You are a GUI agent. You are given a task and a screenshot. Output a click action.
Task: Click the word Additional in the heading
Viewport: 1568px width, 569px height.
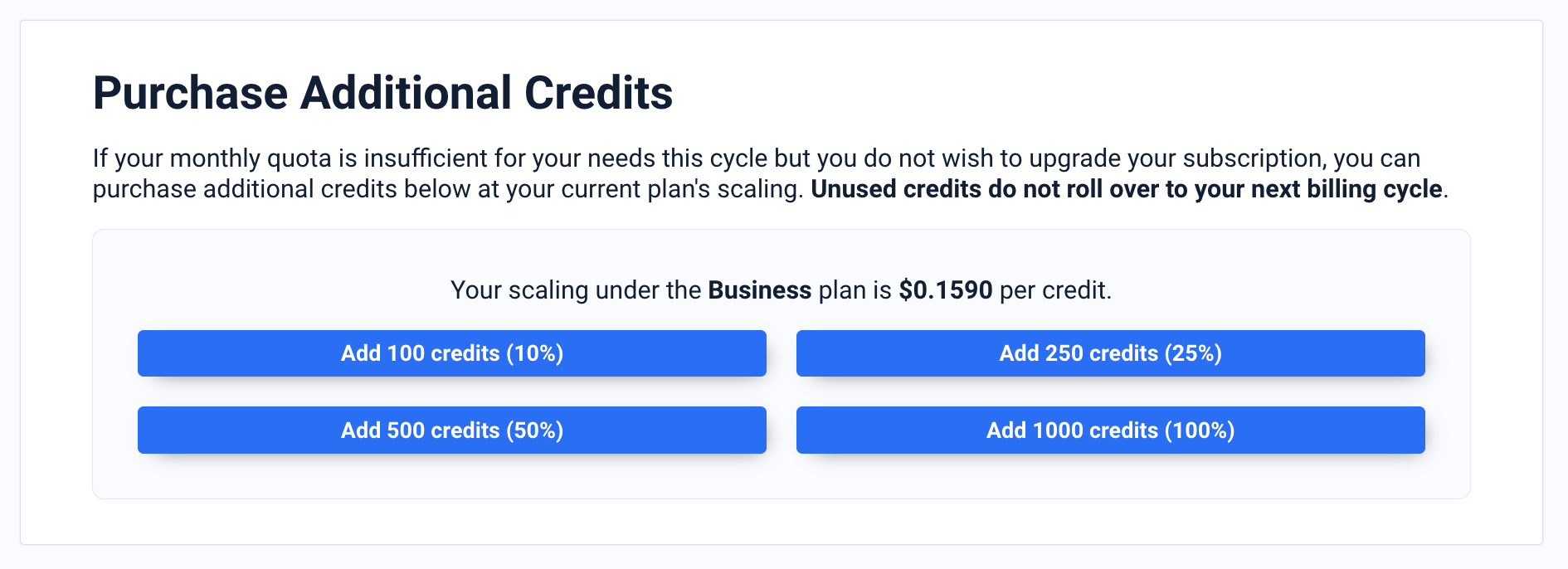pyautogui.click(x=406, y=92)
